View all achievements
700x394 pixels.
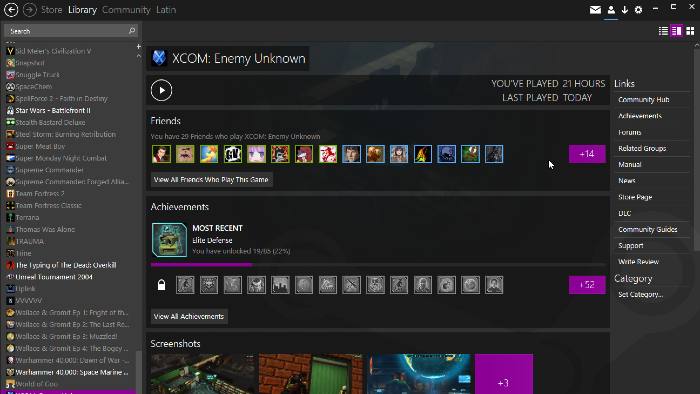click(x=189, y=316)
